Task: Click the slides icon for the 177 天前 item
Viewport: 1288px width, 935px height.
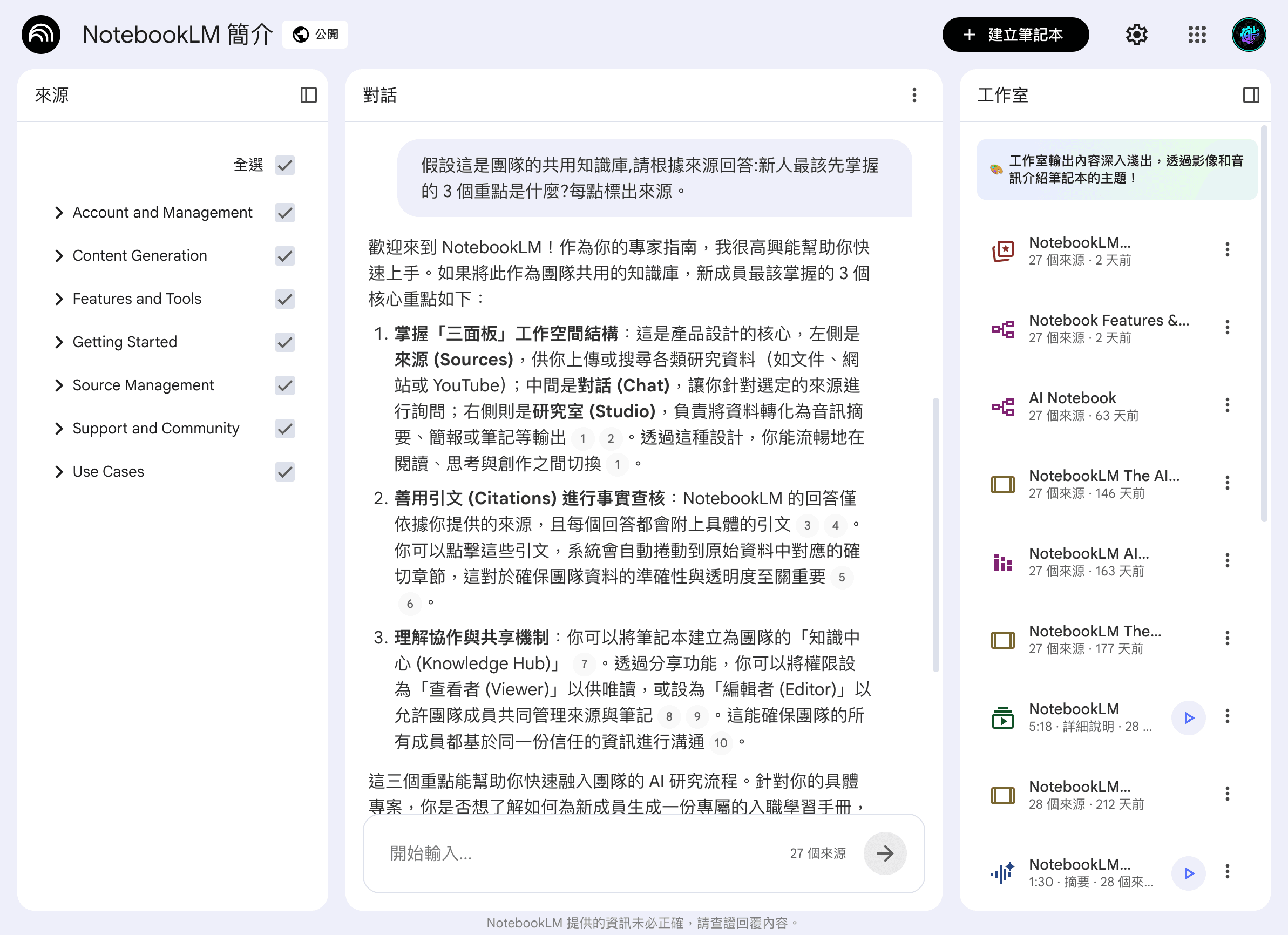Action: pyautogui.click(x=1003, y=640)
